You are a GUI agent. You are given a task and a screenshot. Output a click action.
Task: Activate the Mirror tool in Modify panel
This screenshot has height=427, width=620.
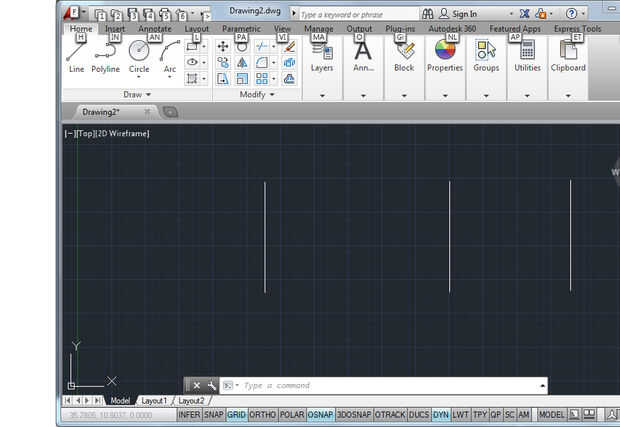click(242, 62)
